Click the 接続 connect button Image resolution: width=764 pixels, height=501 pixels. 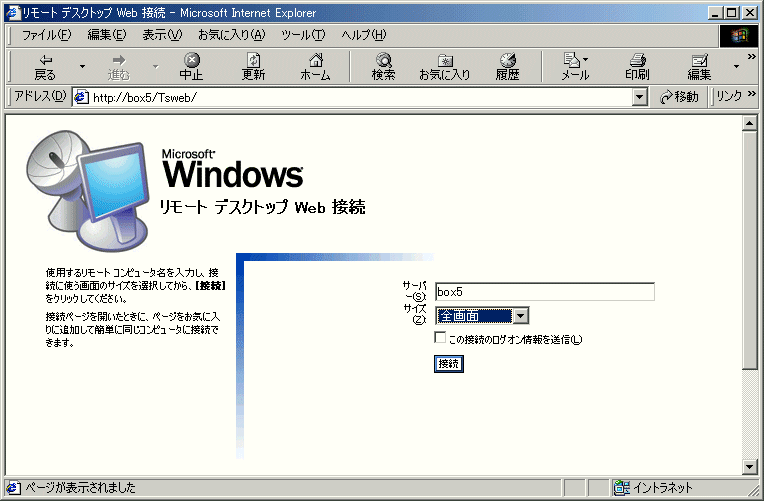pyautogui.click(x=449, y=364)
